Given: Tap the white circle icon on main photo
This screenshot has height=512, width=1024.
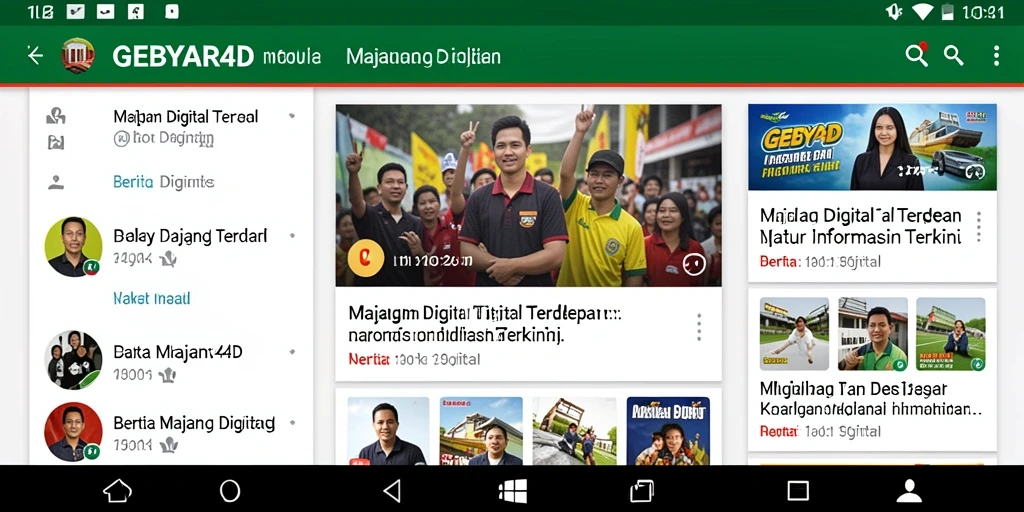Looking at the screenshot, I should [x=694, y=264].
